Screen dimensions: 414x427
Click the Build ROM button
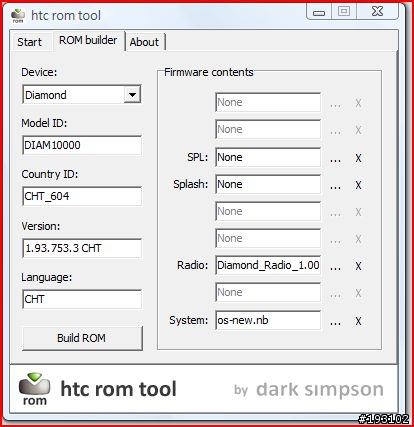(82, 338)
